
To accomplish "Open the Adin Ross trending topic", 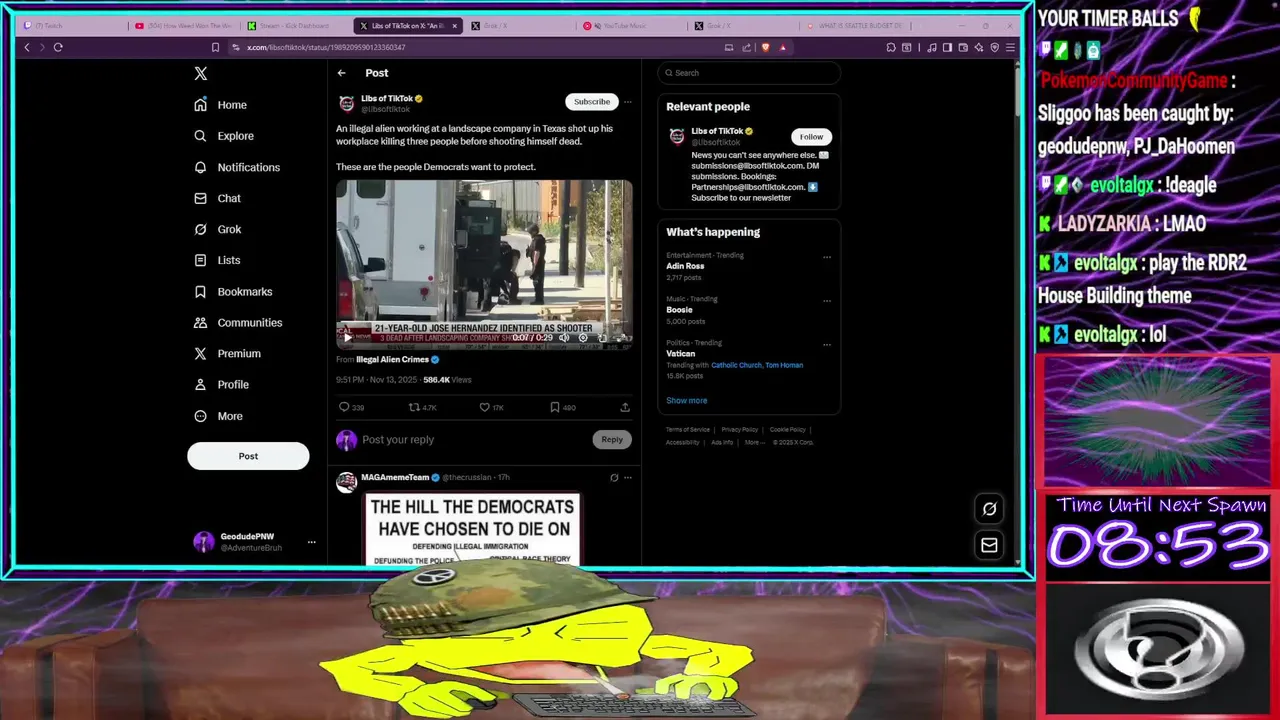I will click(685, 266).
